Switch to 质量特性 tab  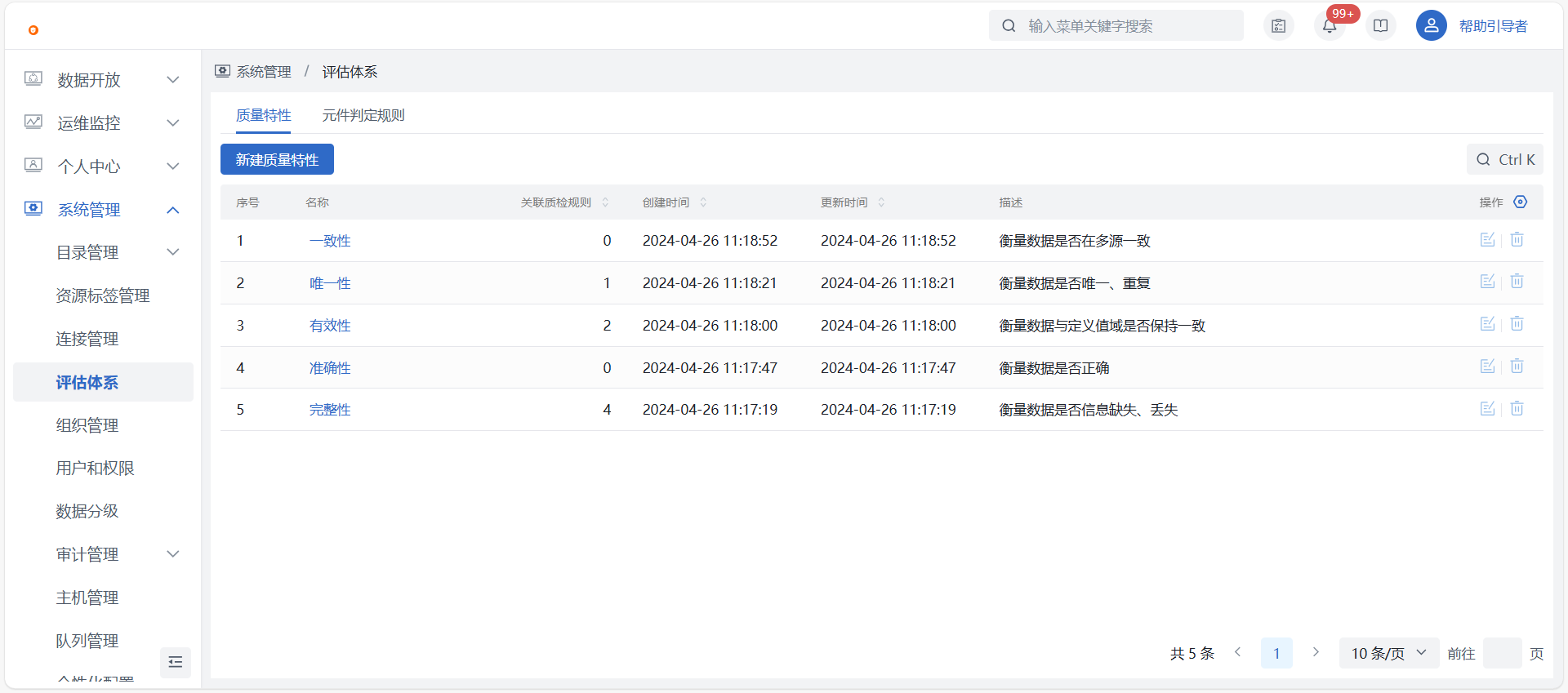[x=264, y=115]
